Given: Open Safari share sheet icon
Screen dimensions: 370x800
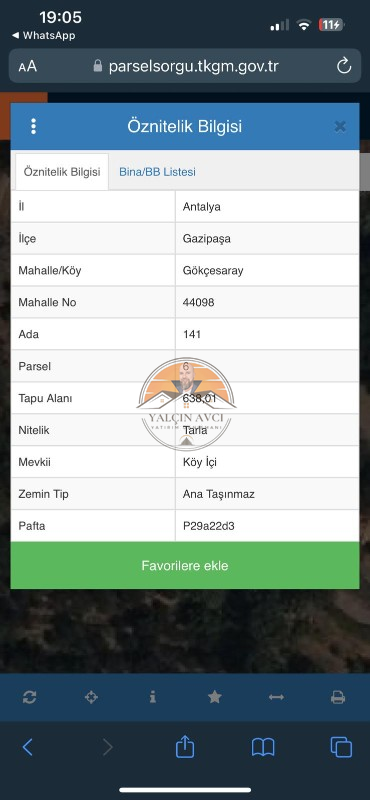Looking at the screenshot, I should pyautogui.click(x=185, y=747).
